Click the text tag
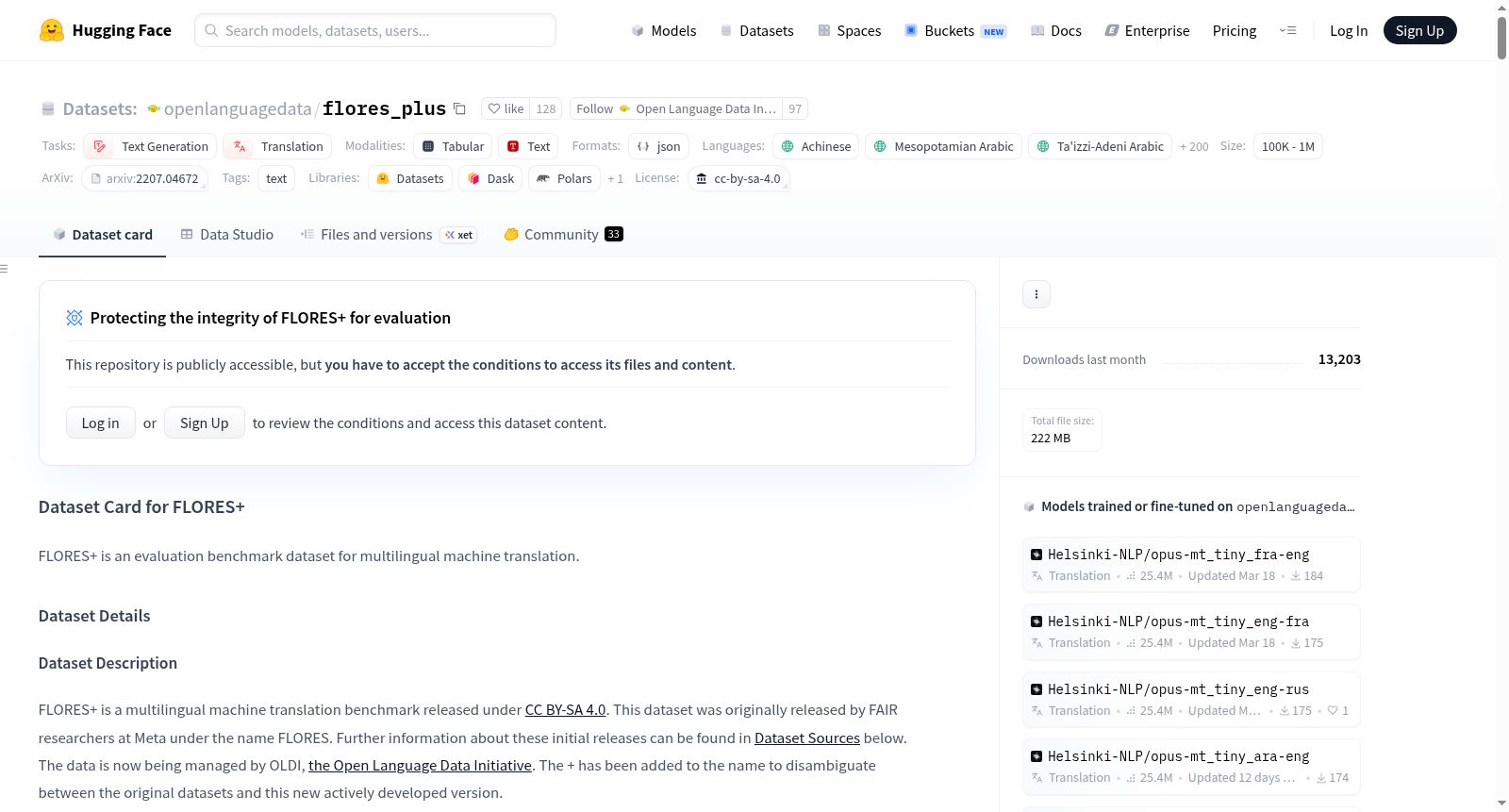 [x=276, y=178]
